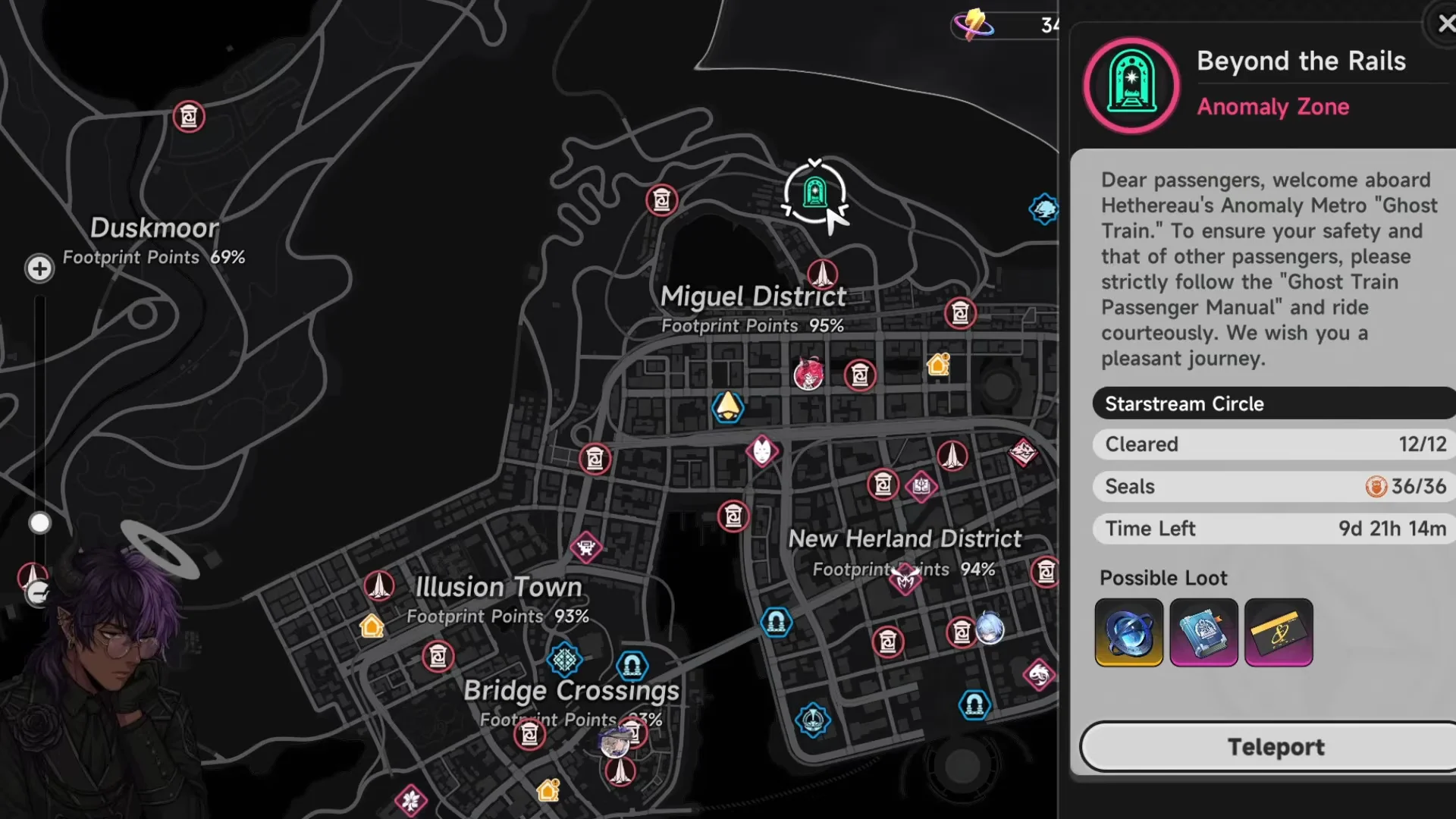The width and height of the screenshot is (1456, 819).
Task: Click the orange house icon in Illusion Town
Action: click(x=372, y=626)
